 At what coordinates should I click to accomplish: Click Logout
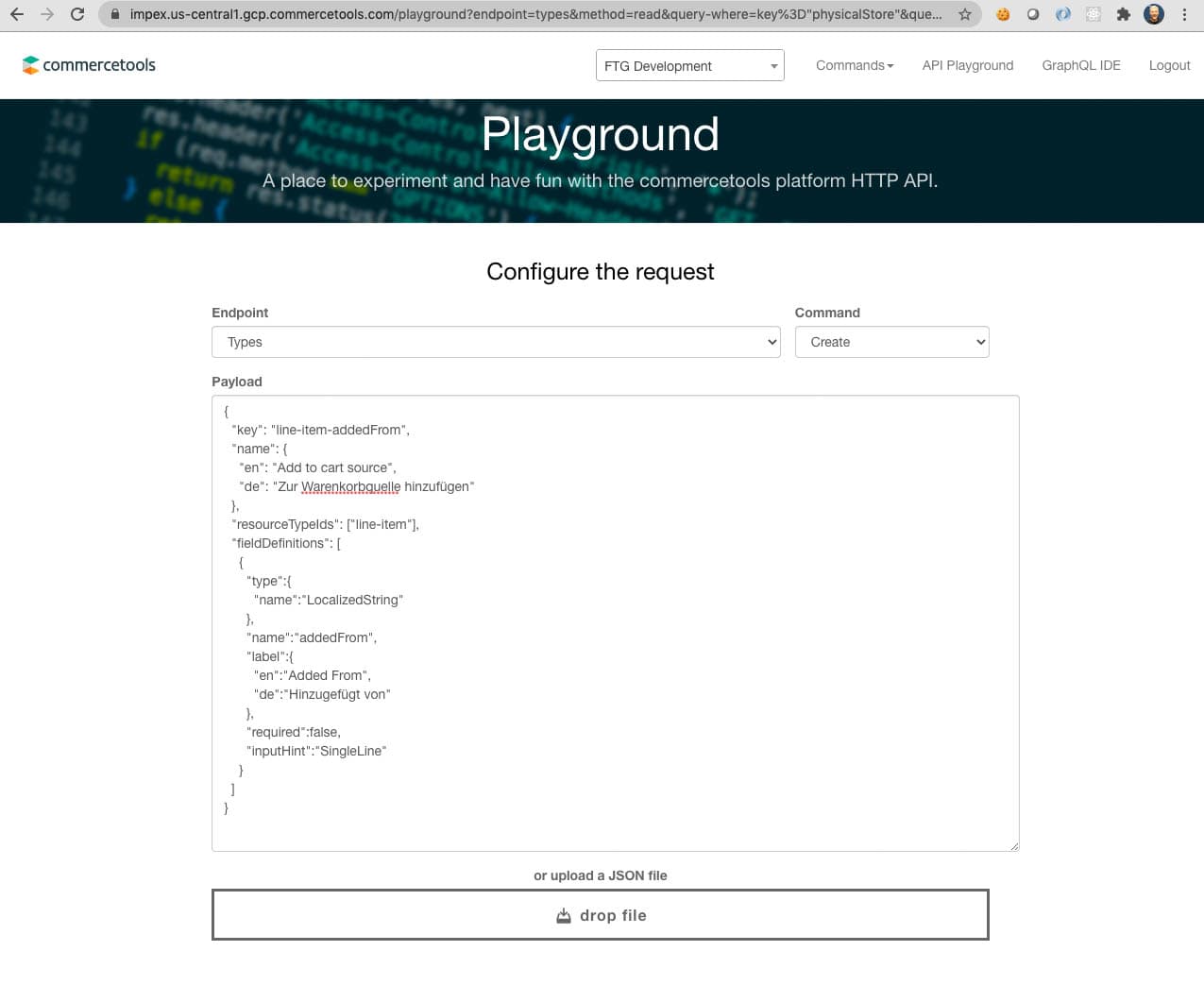click(x=1169, y=65)
